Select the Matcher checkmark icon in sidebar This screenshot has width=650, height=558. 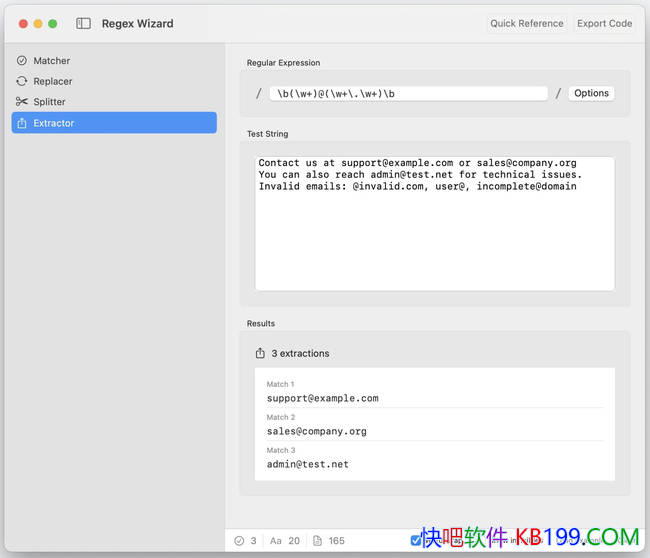point(22,61)
